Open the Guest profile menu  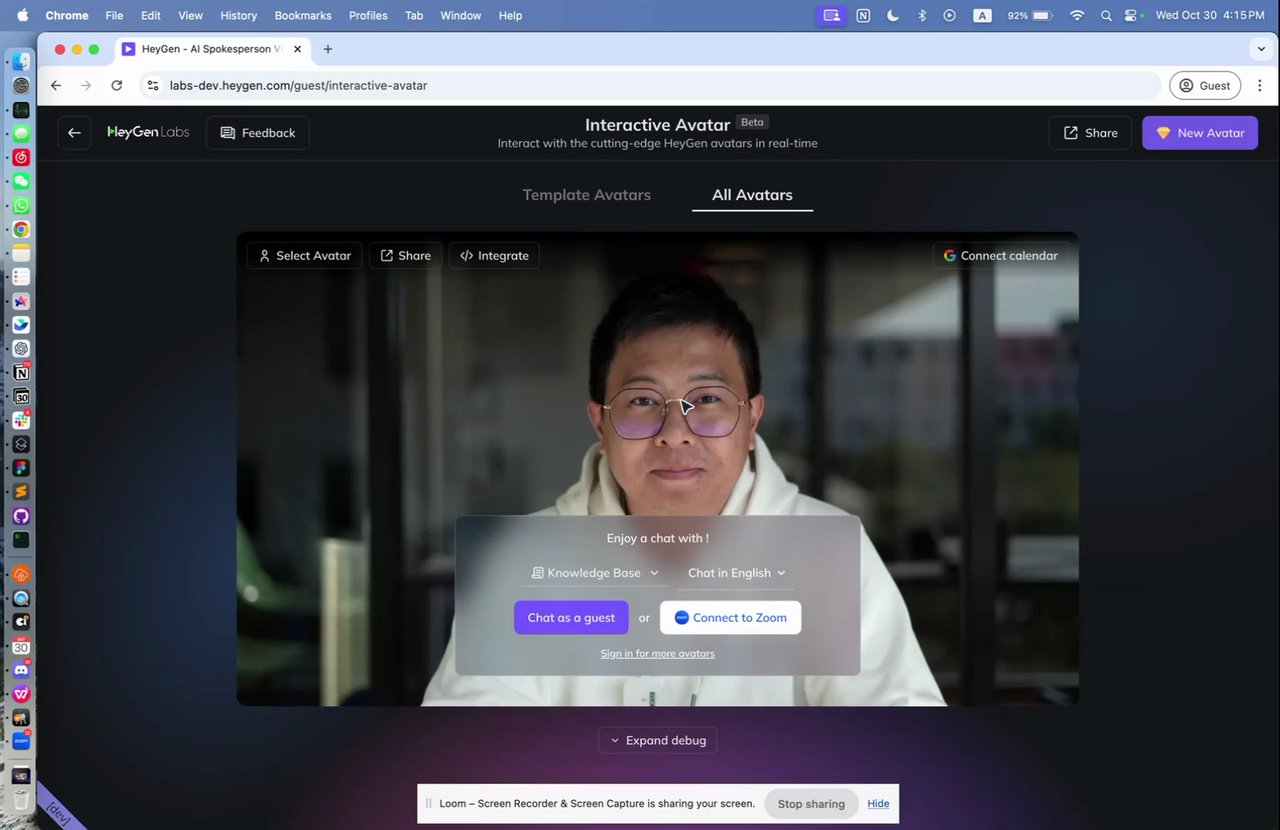tap(1205, 86)
